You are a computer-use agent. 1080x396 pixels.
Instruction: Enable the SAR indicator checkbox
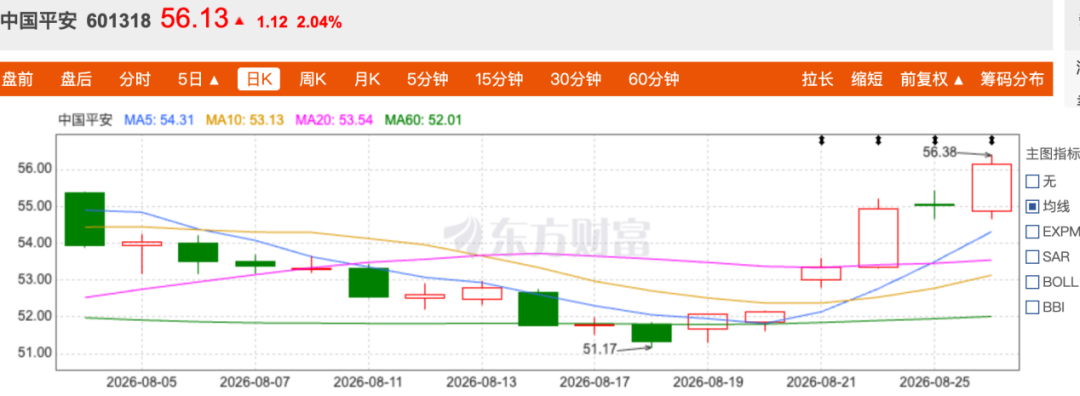tap(1032, 256)
